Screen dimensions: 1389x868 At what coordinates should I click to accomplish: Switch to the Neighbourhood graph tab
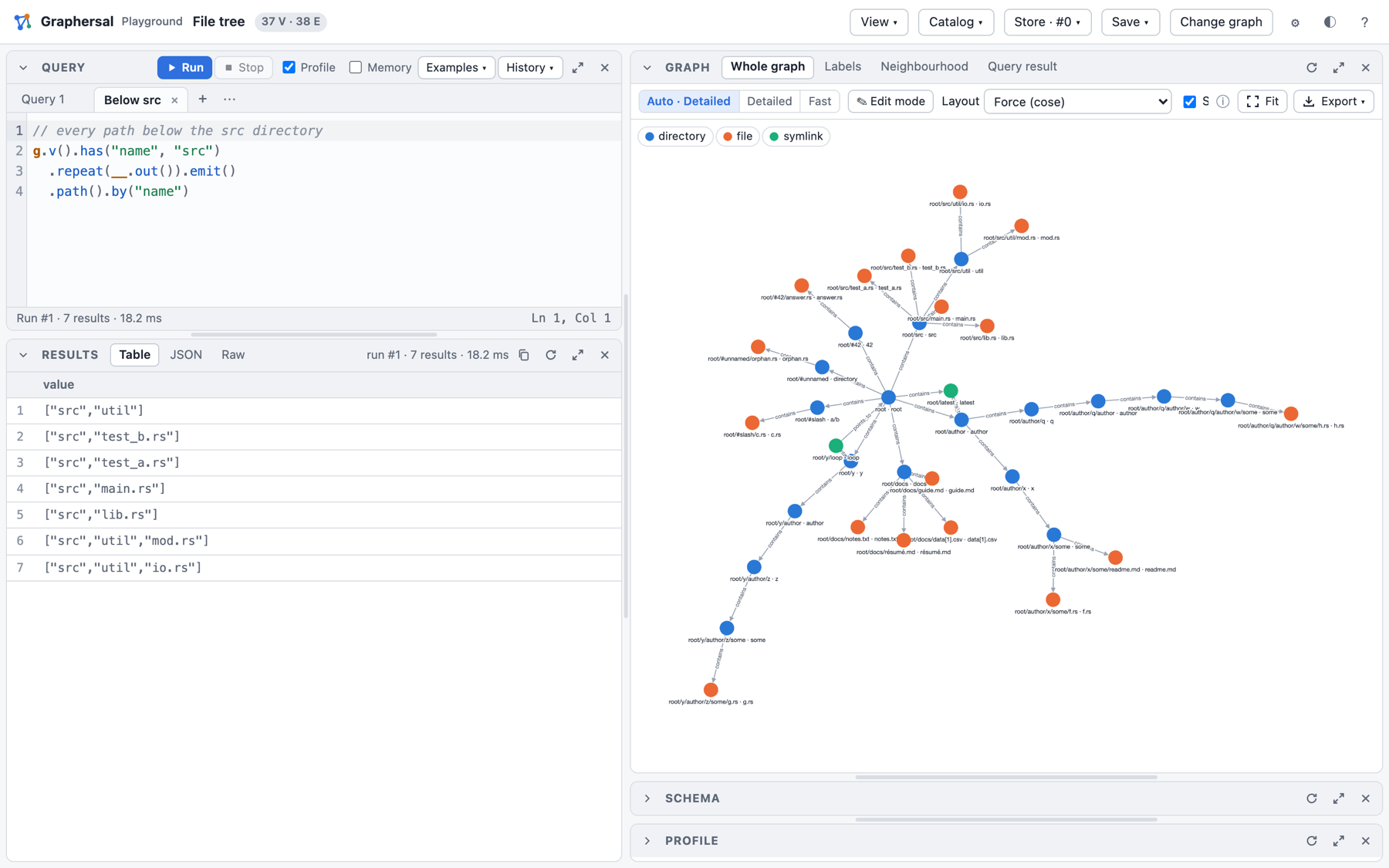924,67
